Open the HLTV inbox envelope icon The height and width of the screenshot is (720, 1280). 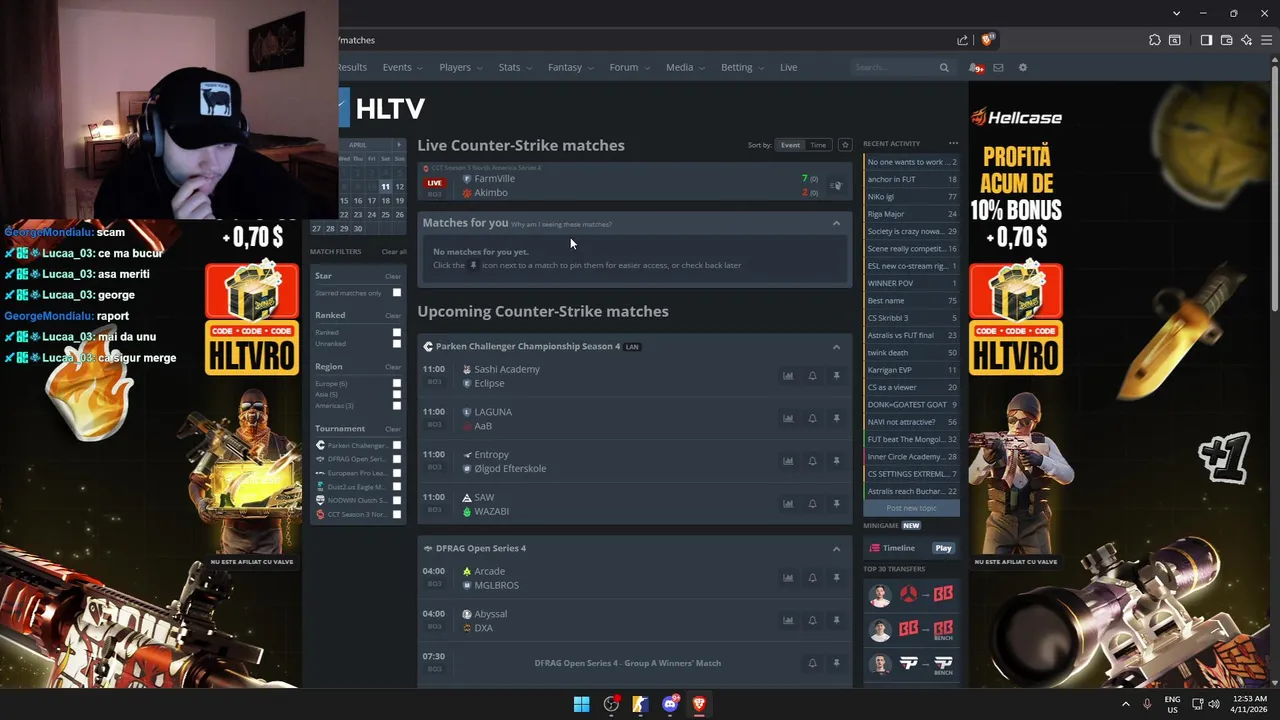click(x=998, y=68)
